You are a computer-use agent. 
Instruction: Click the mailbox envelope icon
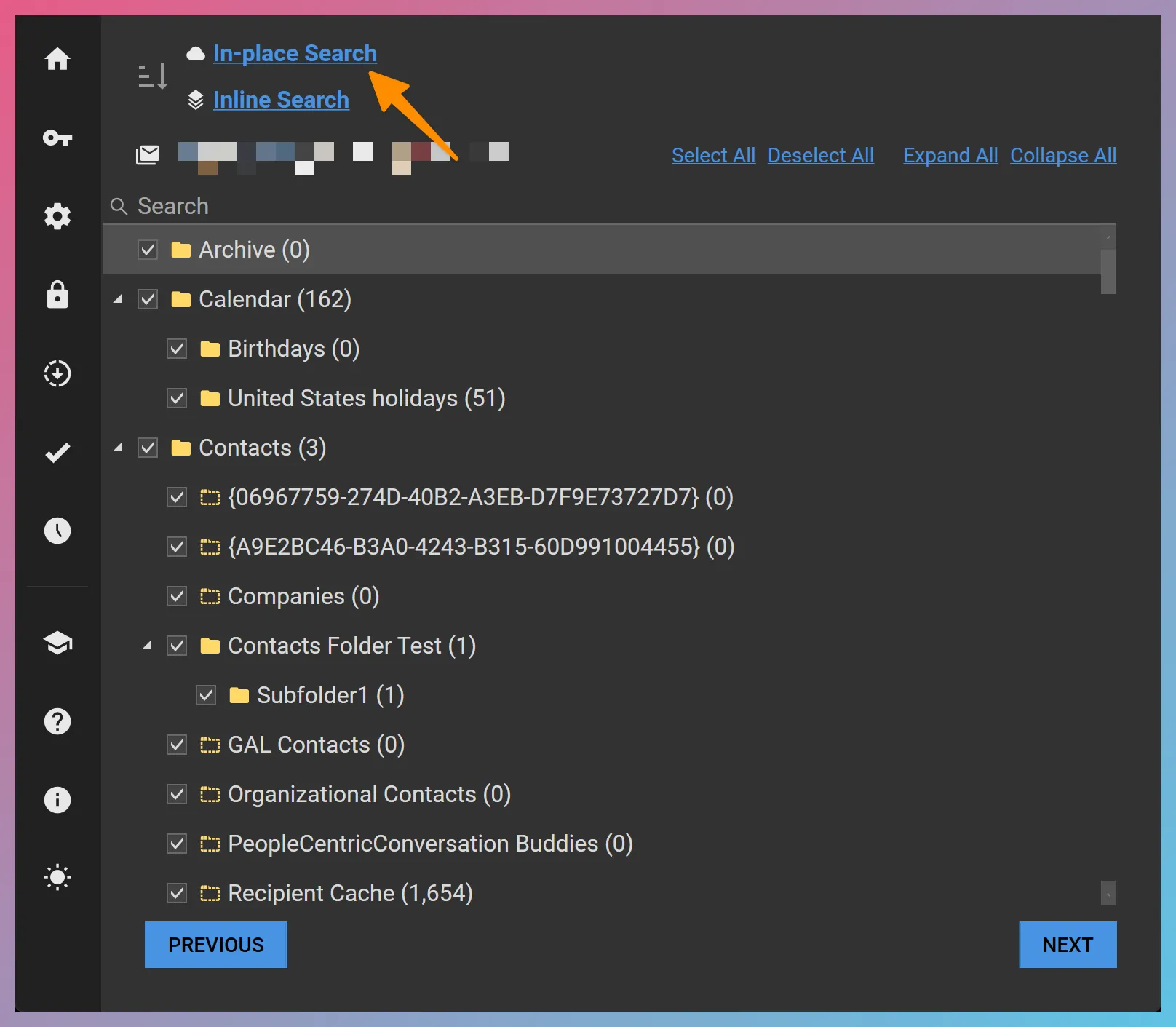[148, 154]
